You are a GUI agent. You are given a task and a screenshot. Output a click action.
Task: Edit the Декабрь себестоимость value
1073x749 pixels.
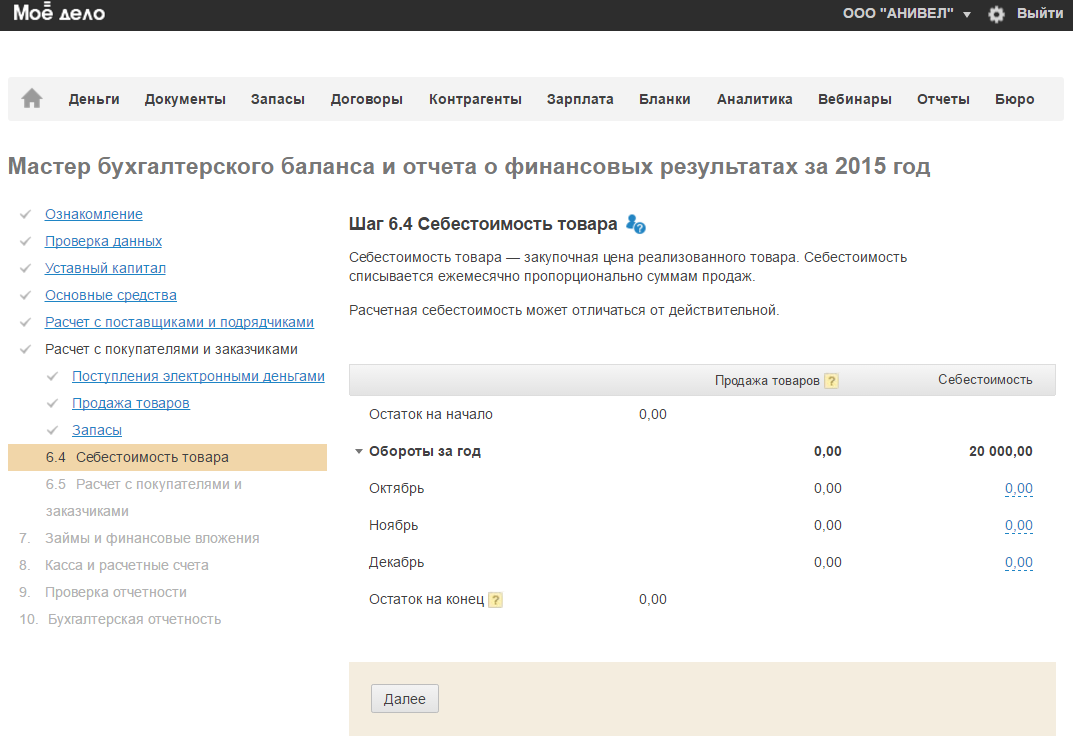1018,563
